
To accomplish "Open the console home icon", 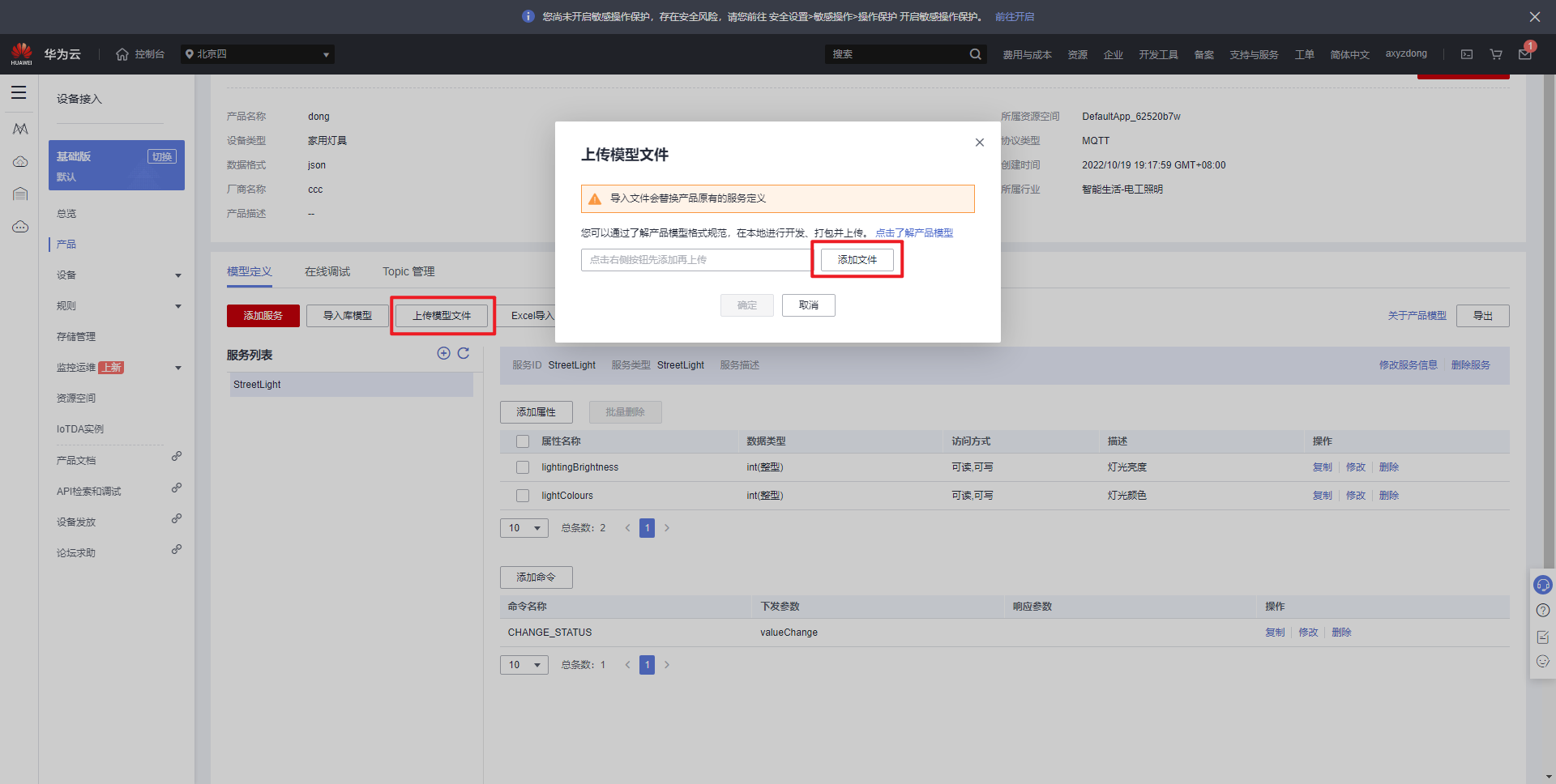I will click(x=122, y=54).
